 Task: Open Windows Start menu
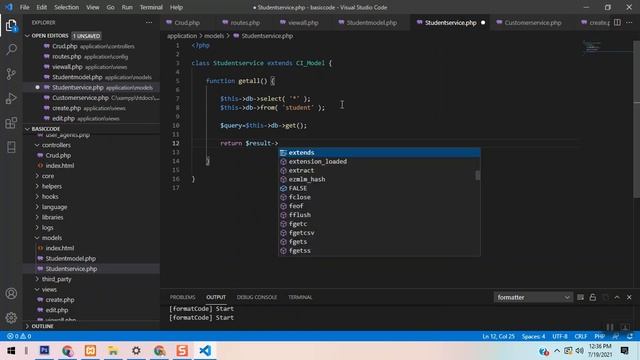[x=11, y=351]
